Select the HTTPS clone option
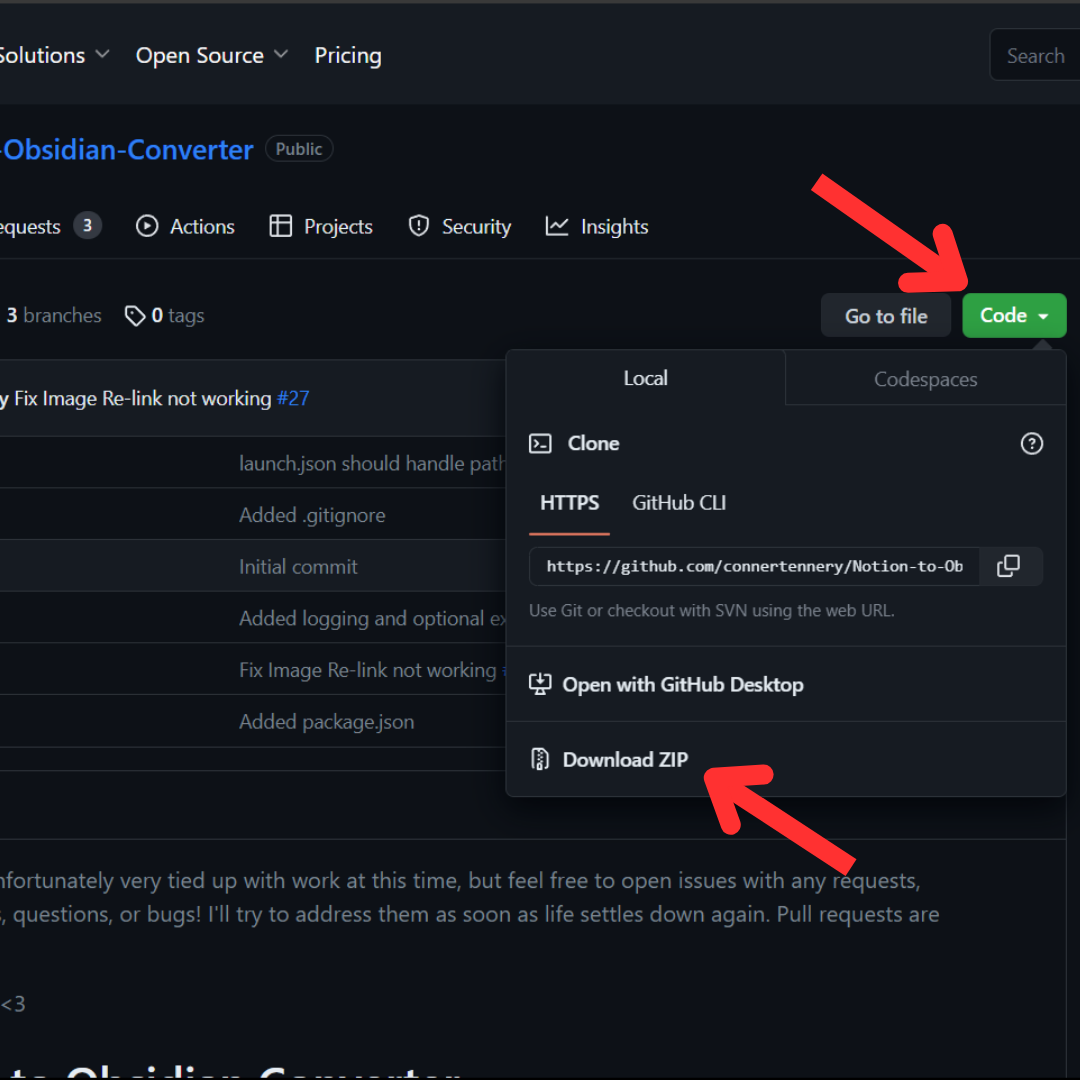This screenshot has width=1080, height=1080. (570, 503)
